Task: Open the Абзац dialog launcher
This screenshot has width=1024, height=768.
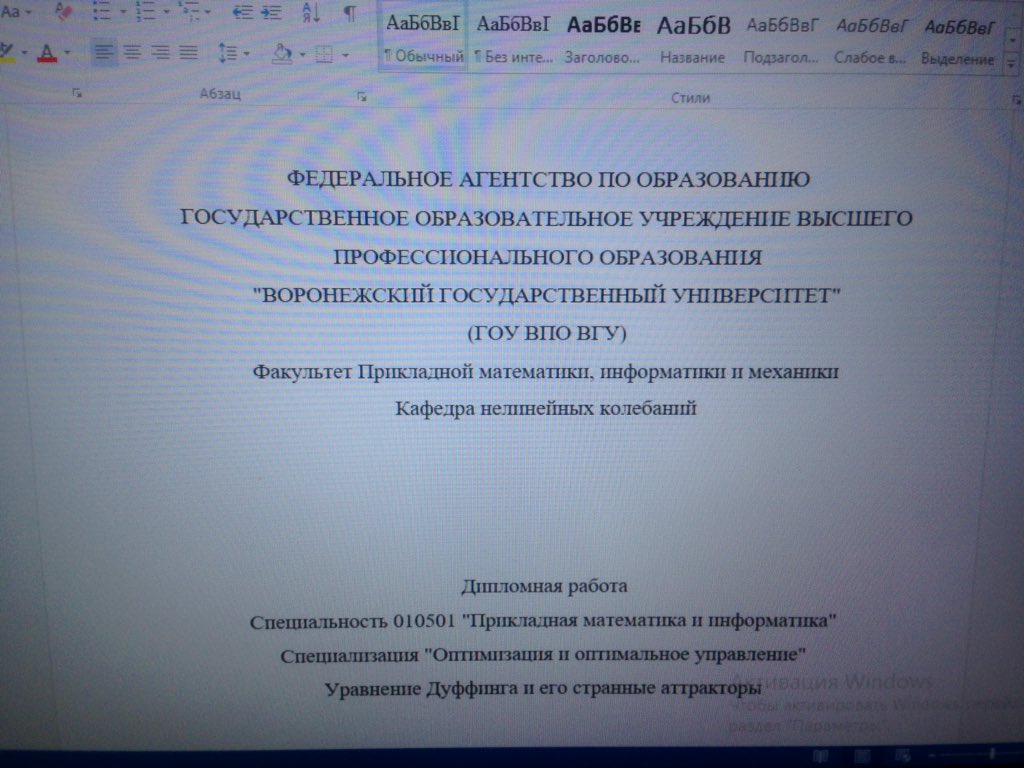Action: (x=362, y=97)
